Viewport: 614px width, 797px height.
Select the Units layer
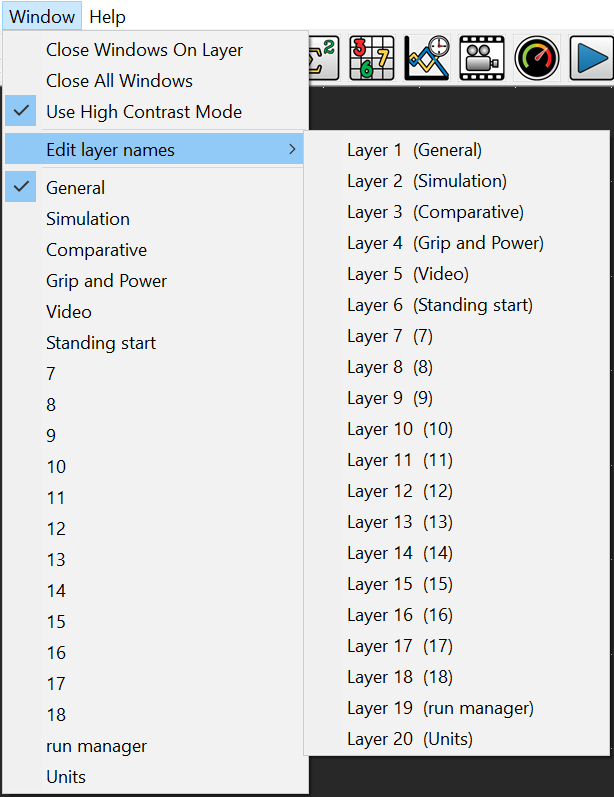pyautogui.click(x=66, y=777)
